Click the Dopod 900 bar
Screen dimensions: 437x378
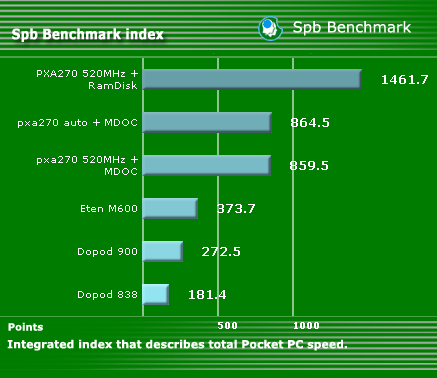[163, 251]
